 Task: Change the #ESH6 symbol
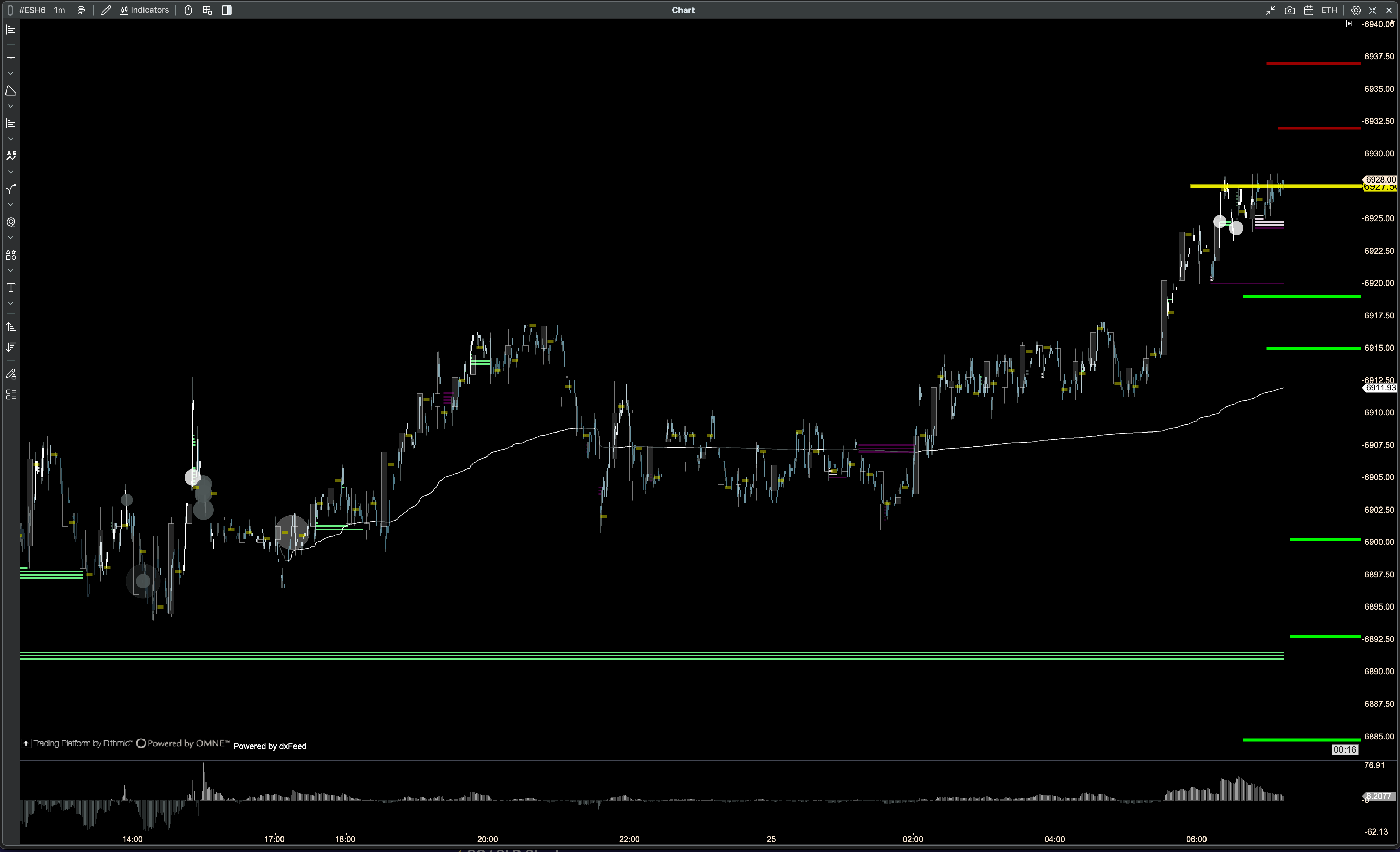point(33,10)
